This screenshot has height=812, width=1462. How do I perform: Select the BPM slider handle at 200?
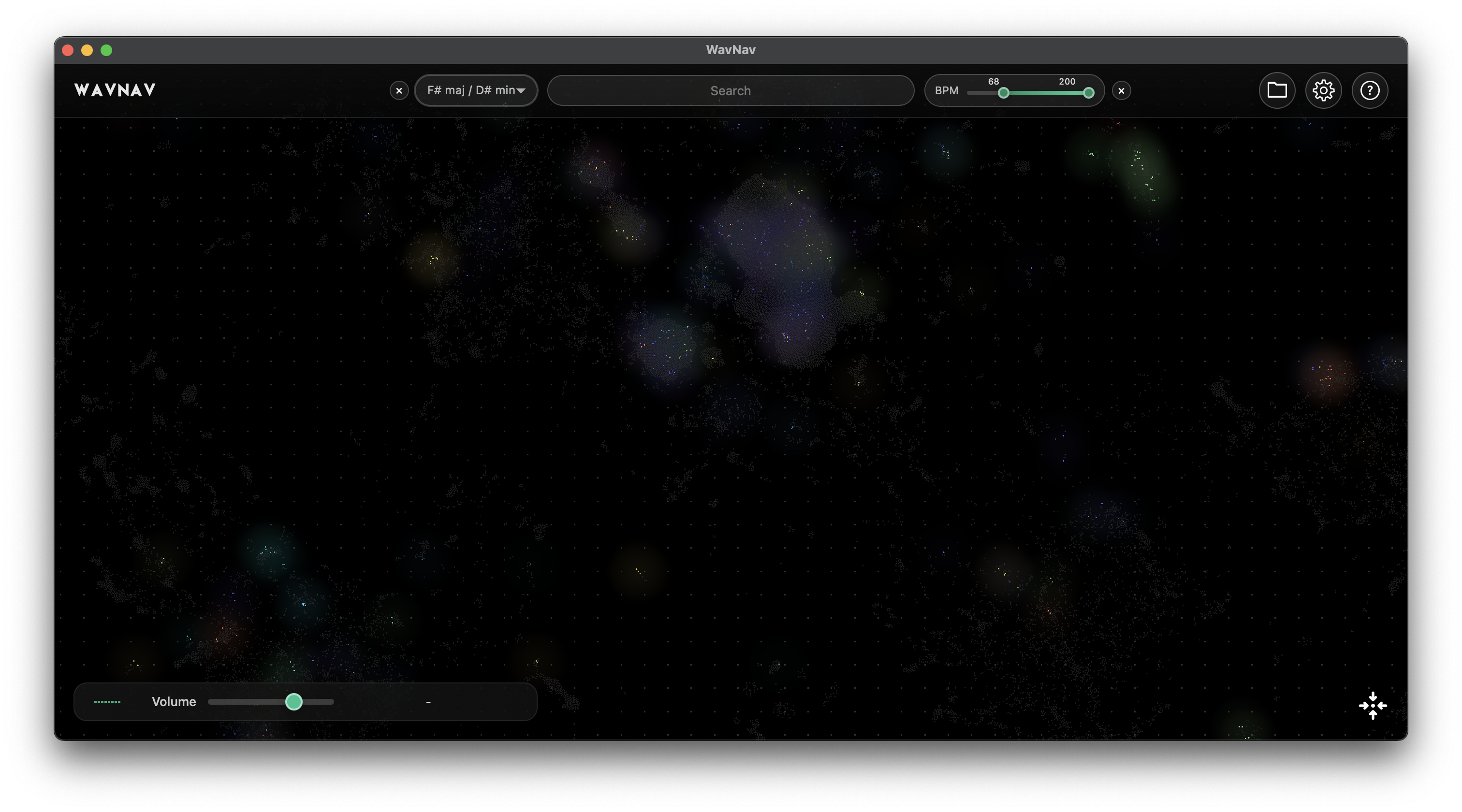pyautogui.click(x=1088, y=94)
